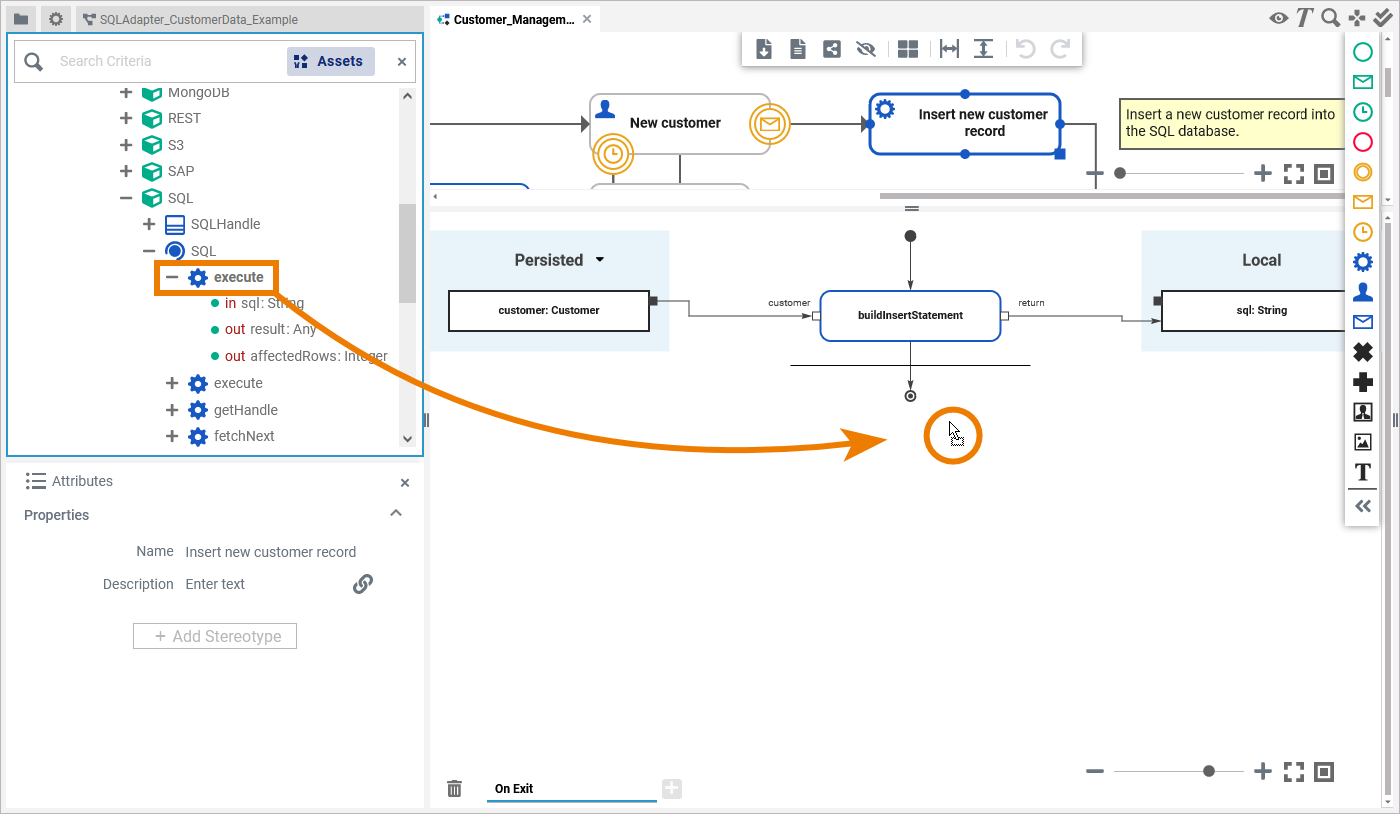Select the red end event circle
This screenshot has height=814, width=1400.
coord(1362,142)
